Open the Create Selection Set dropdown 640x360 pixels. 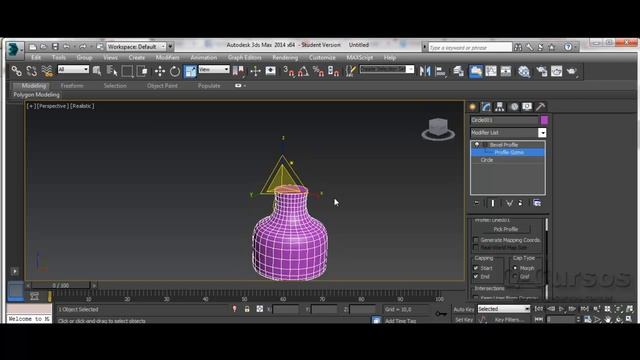(387, 69)
